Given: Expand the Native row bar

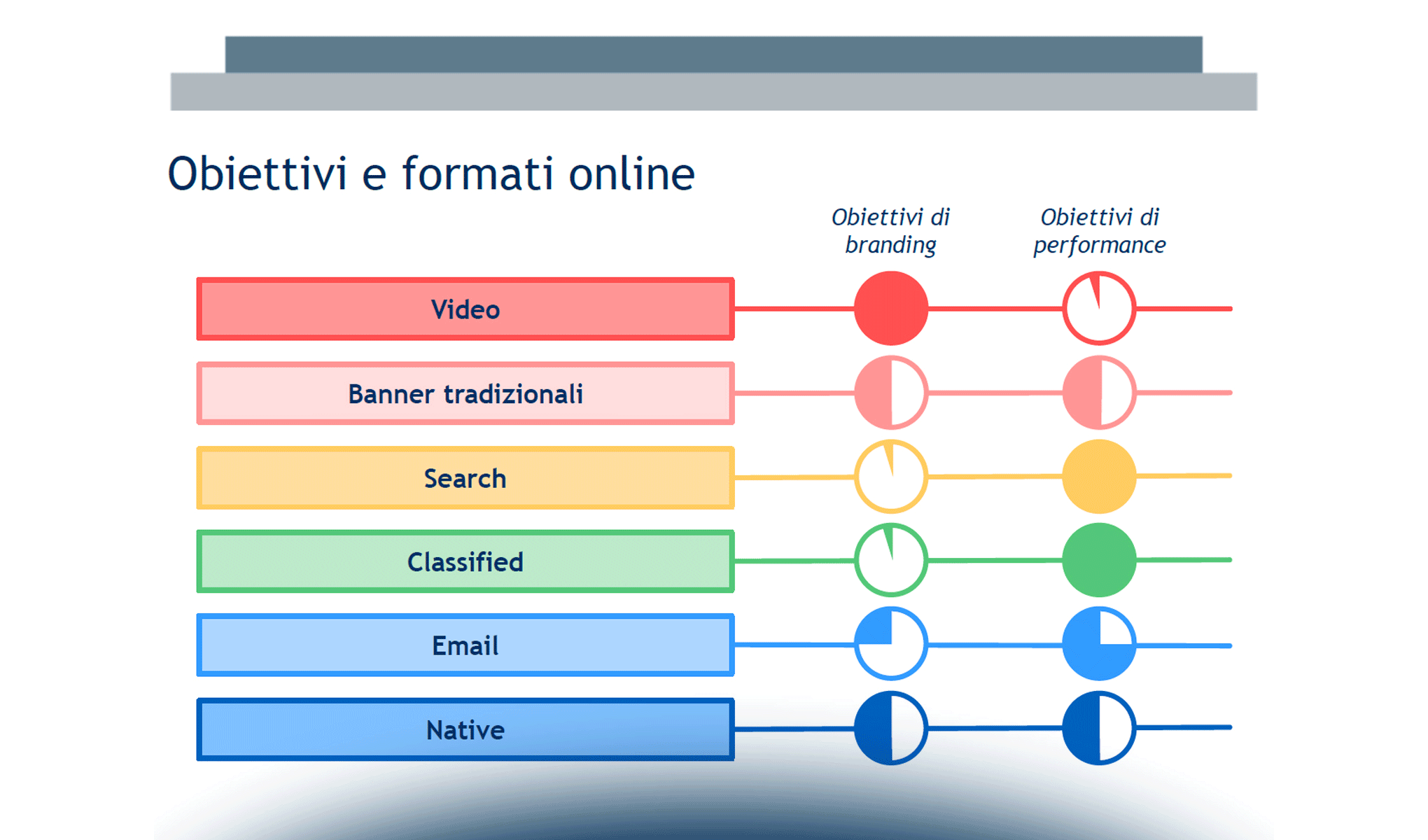Looking at the screenshot, I should (x=465, y=730).
